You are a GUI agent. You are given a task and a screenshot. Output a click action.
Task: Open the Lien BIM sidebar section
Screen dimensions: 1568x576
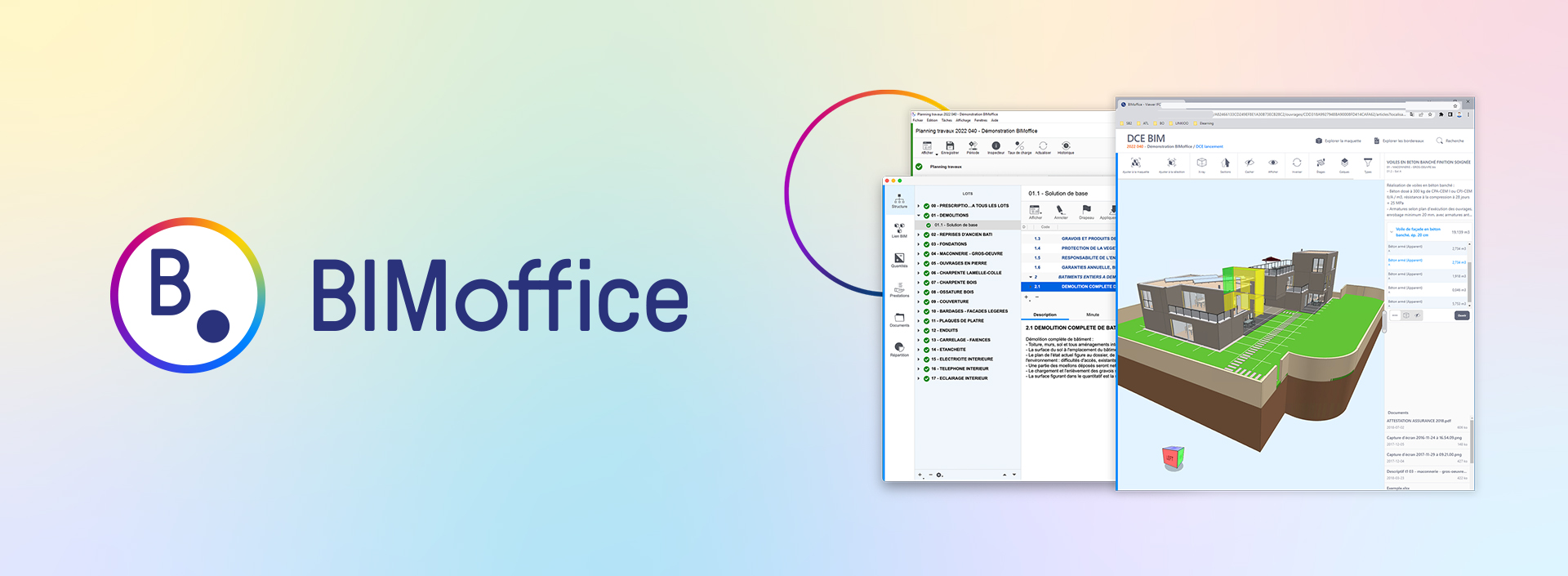click(899, 230)
